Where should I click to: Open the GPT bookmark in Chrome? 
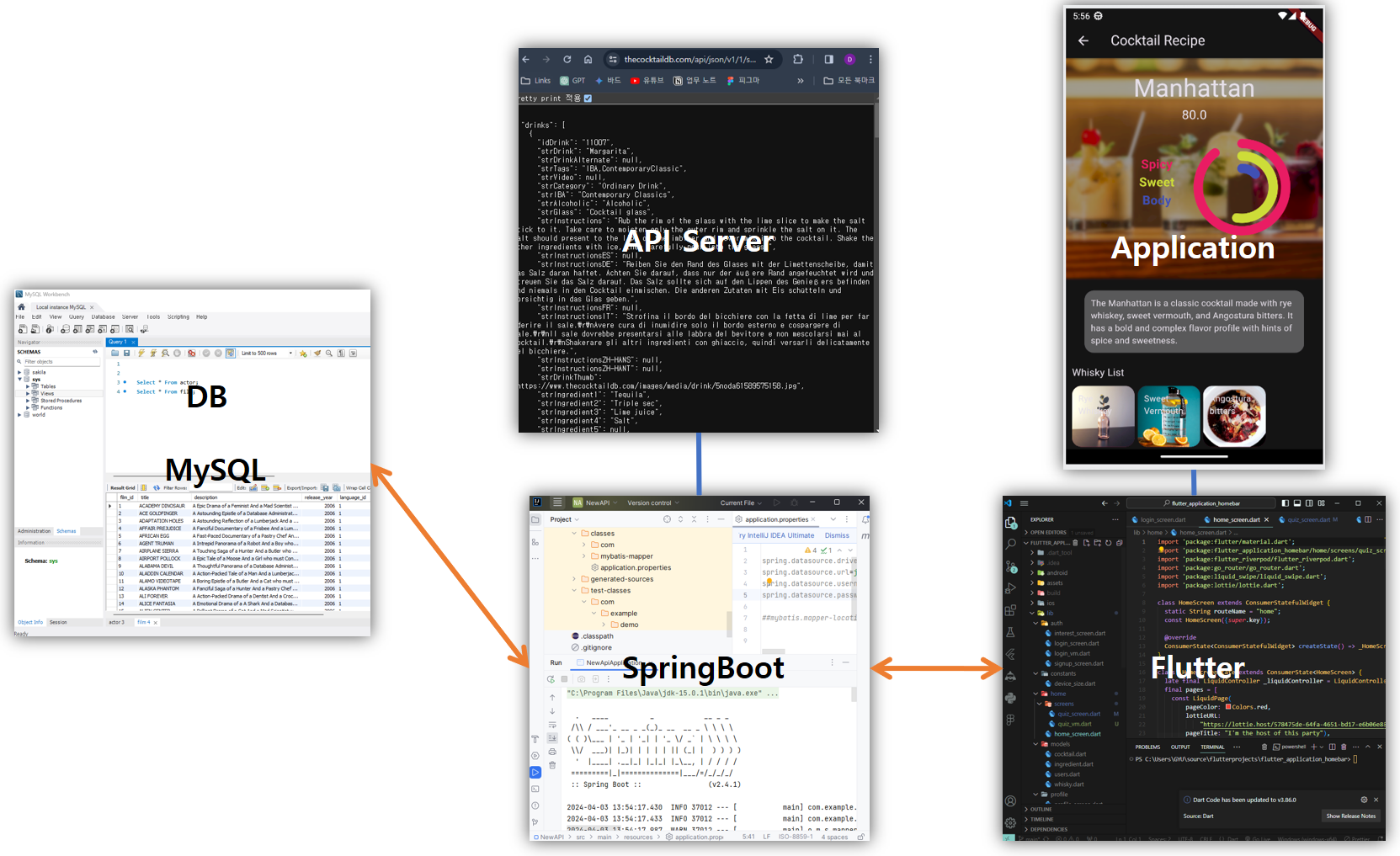(572, 81)
